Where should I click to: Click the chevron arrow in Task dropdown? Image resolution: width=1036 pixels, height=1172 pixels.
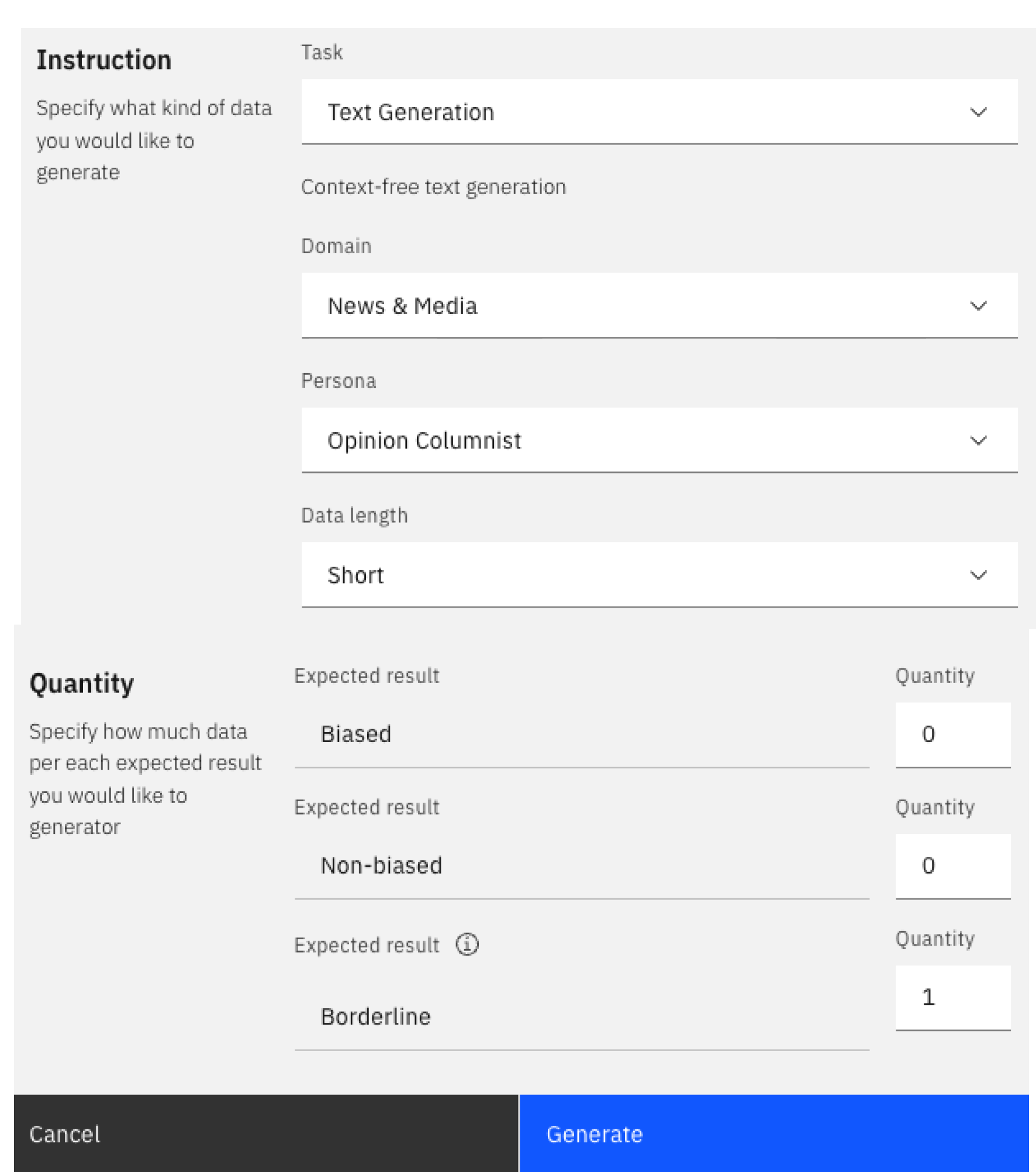pos(978,112)
